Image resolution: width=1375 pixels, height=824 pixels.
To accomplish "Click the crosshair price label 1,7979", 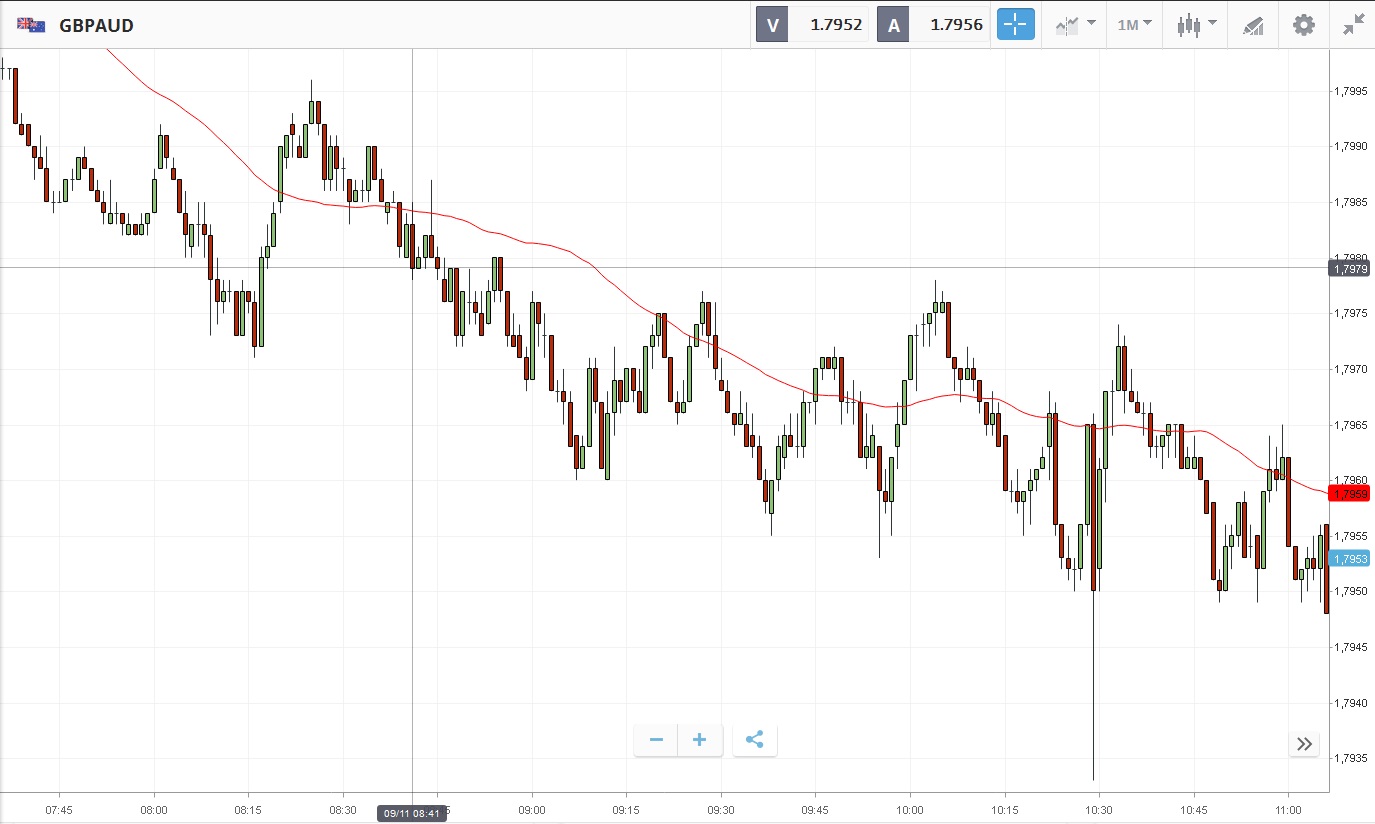I will coord(1349,267).
